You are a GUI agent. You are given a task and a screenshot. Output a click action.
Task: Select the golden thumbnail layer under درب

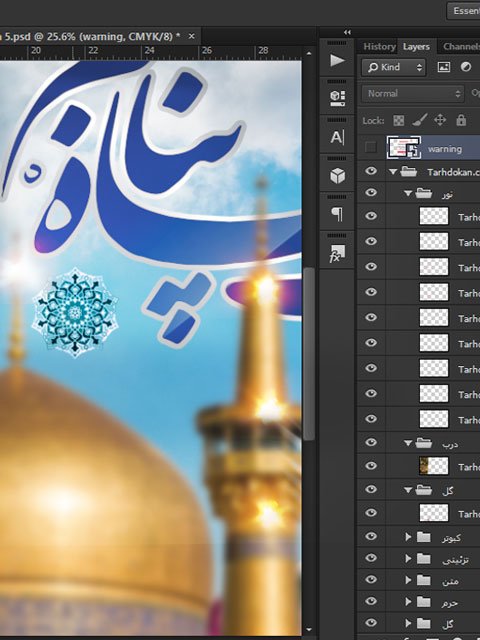tap(433, 466)
